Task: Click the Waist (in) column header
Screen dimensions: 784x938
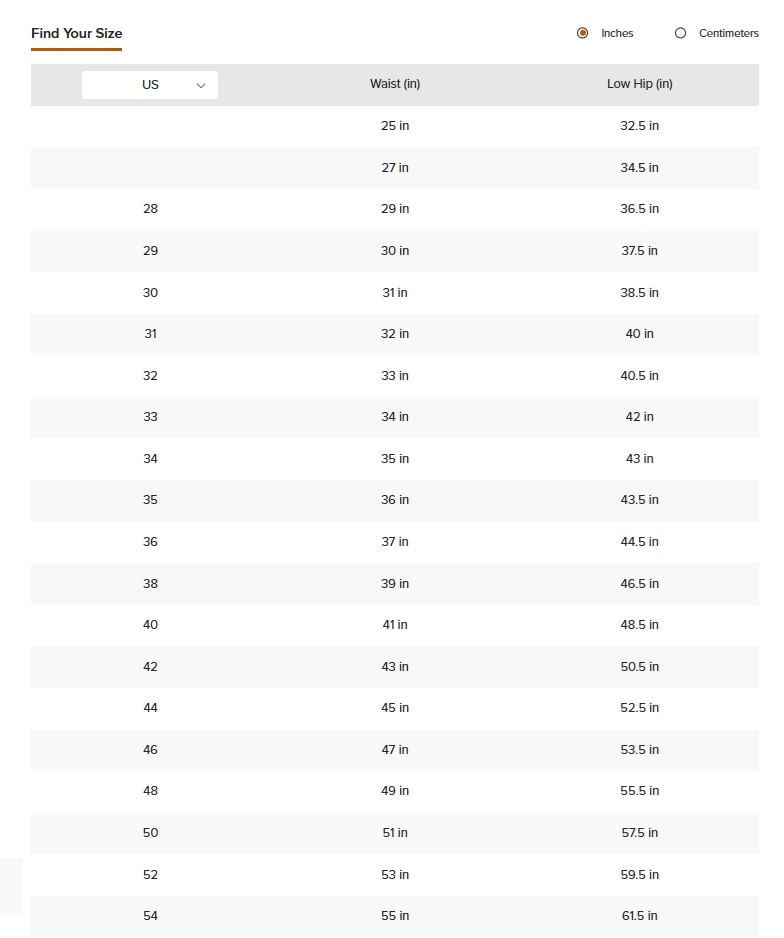Action: (395, 84)
